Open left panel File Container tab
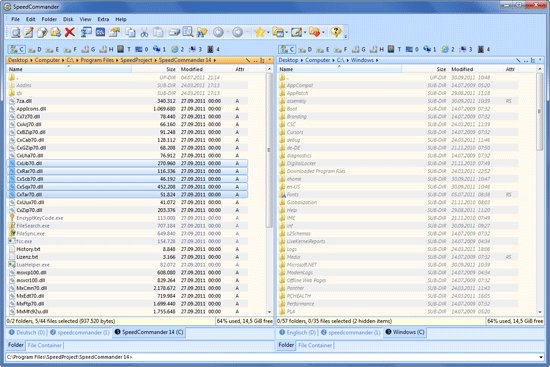The width and height of the screenshot is (550, 367). pos(45,346)
